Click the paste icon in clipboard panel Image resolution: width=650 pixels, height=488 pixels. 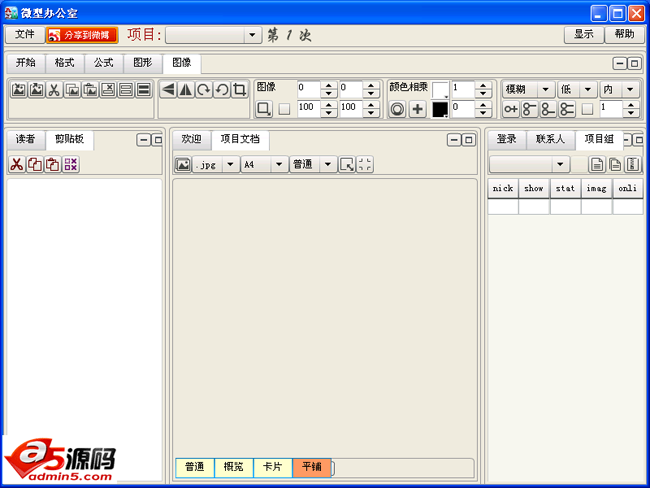[53, 164]
